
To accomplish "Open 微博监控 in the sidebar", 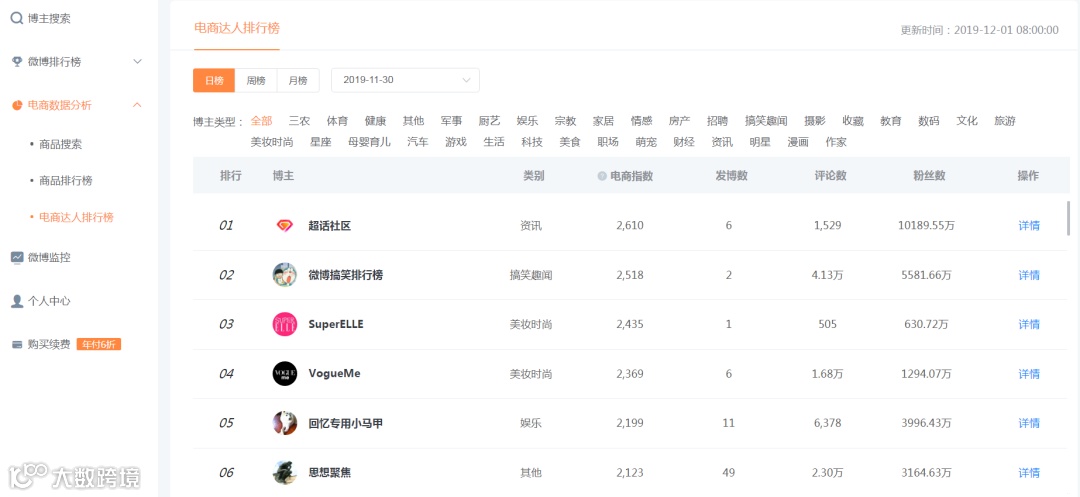I will pos(49,257).
